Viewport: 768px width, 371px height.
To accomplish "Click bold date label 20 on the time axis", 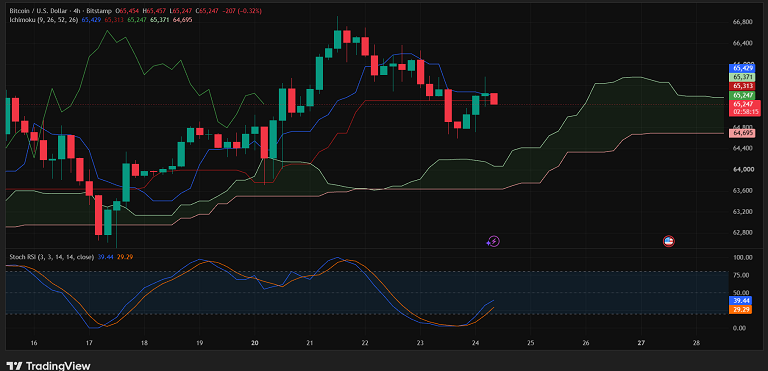I will pos(255,342).
